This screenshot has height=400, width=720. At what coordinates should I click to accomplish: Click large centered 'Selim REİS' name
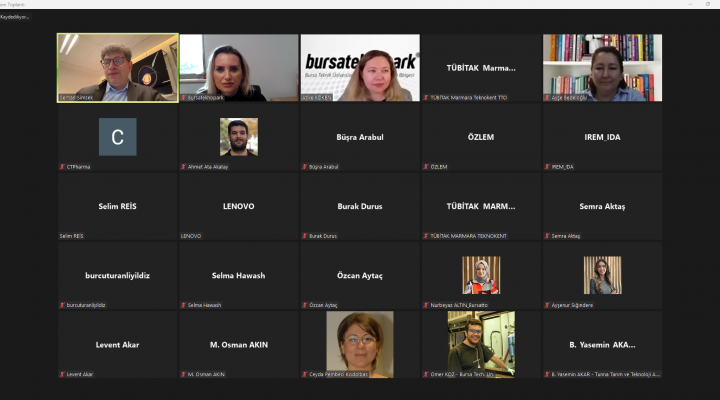pyautogui.click(x=118, y=206)
